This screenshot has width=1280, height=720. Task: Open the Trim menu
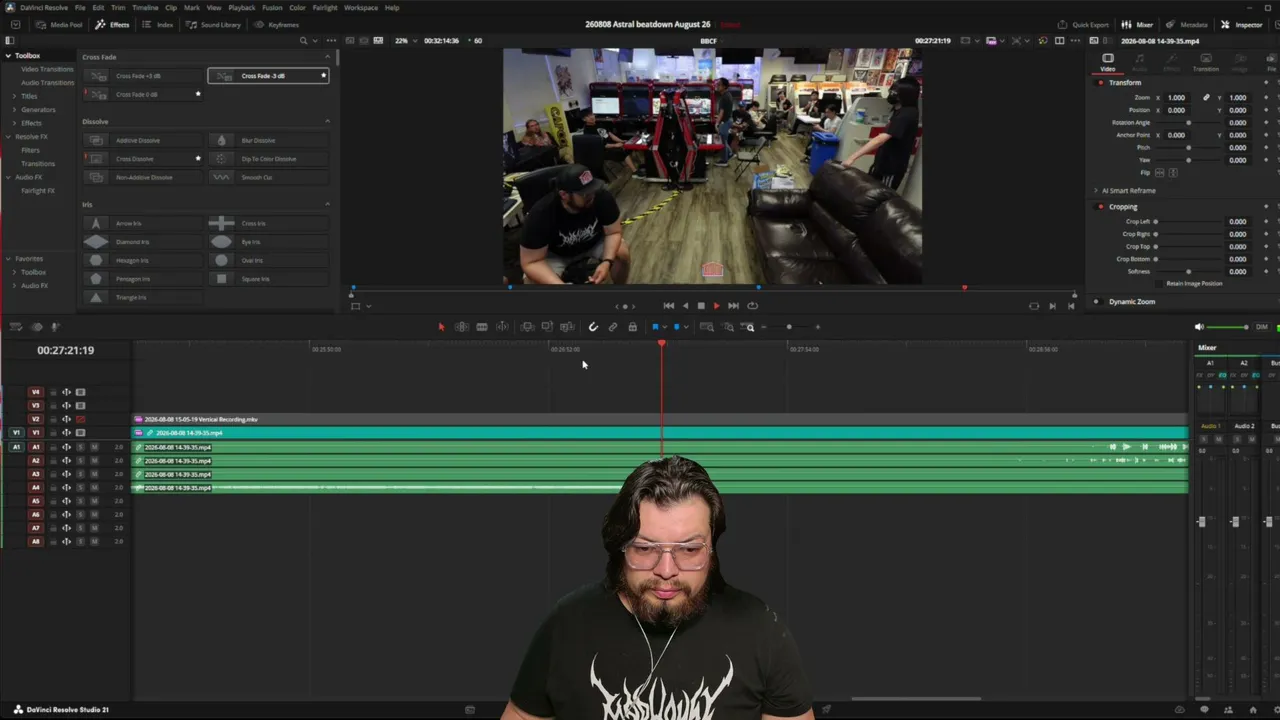pyautogui.click(x=118, y=7)
